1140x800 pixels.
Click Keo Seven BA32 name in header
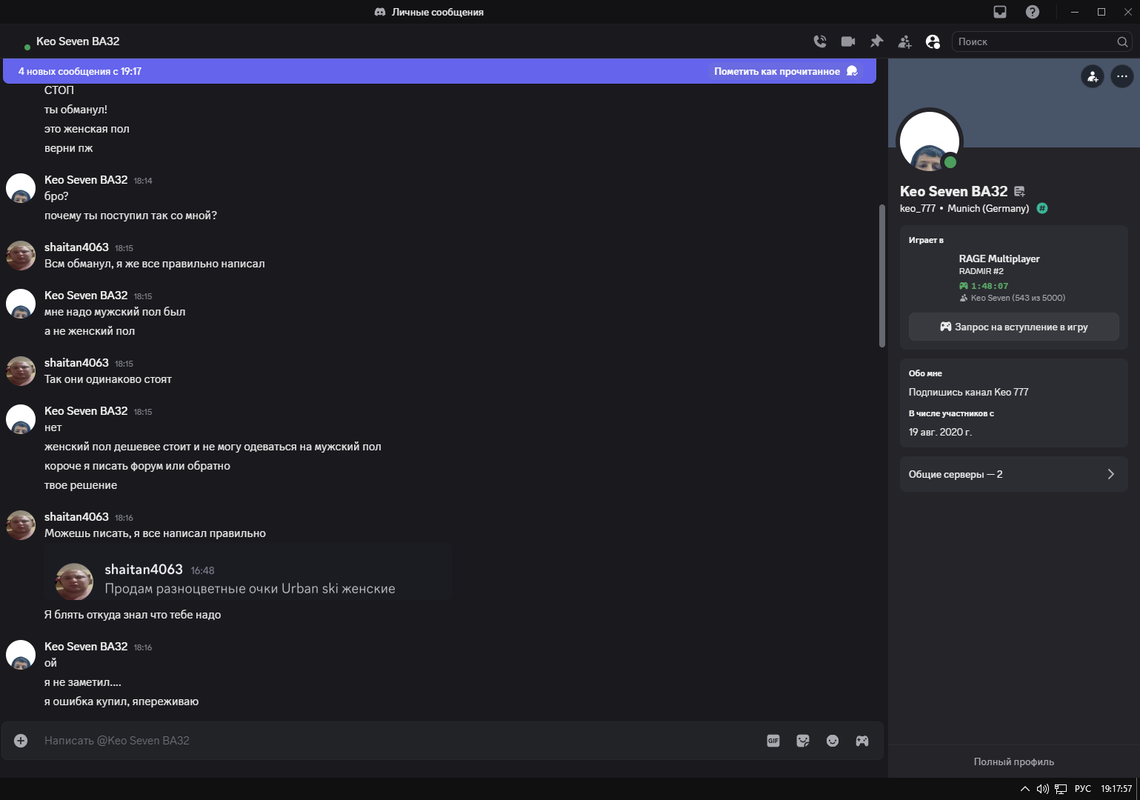(x=78, y=41)
